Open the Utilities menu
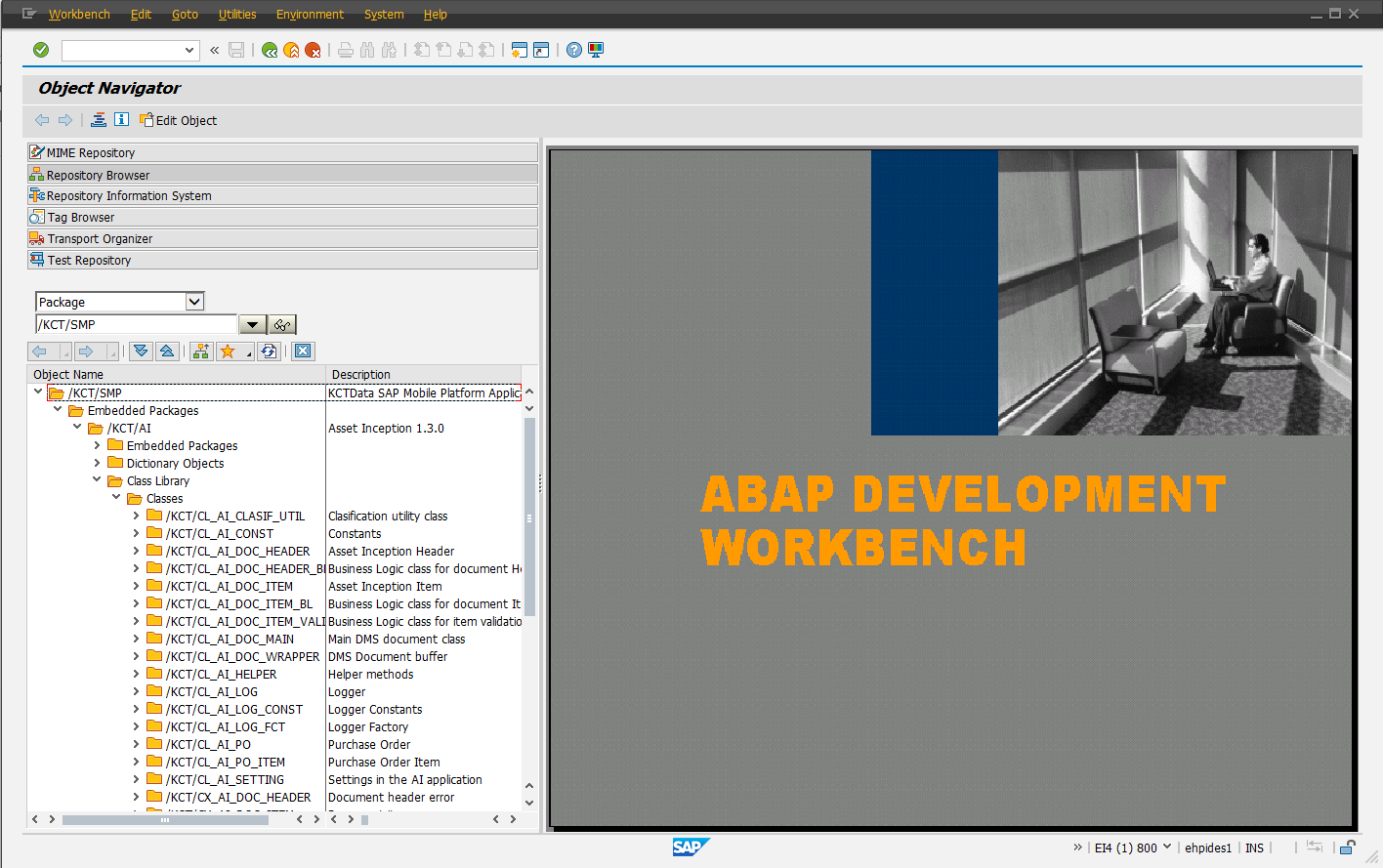The height and width of the screenshot is (868, 1383). tap(237, 15)
